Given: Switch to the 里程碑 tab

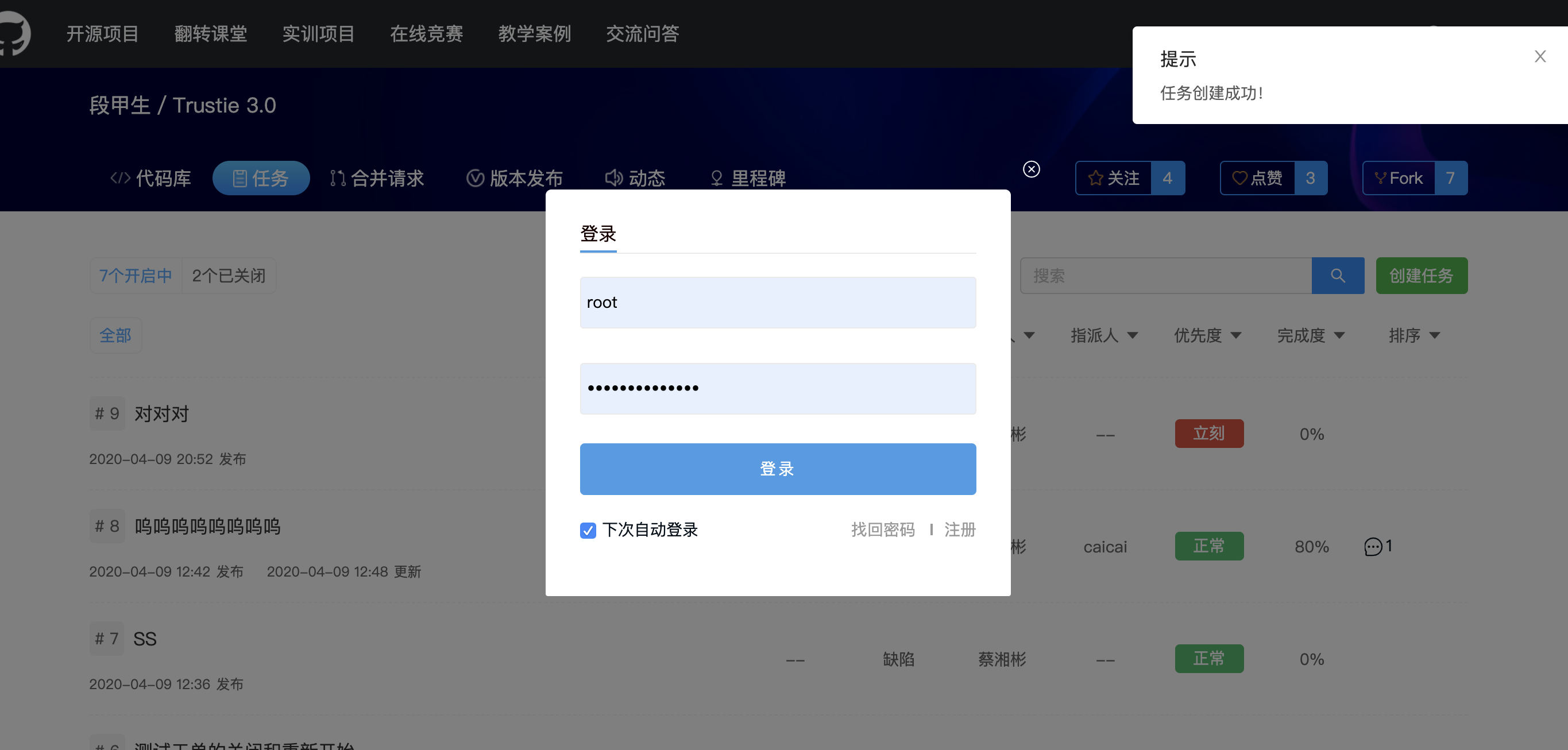Looking at the screenshot, I should [x=748, y=178].
